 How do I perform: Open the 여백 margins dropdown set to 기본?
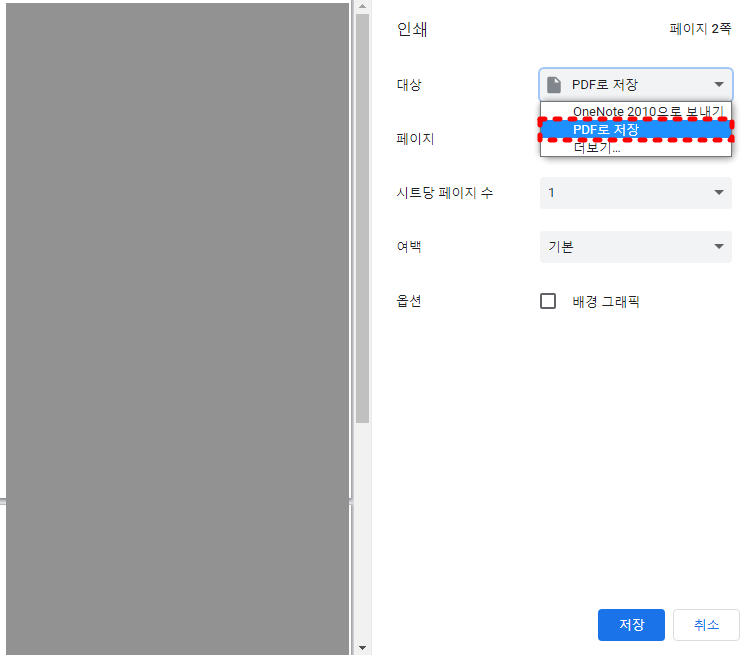coord(635,247)
